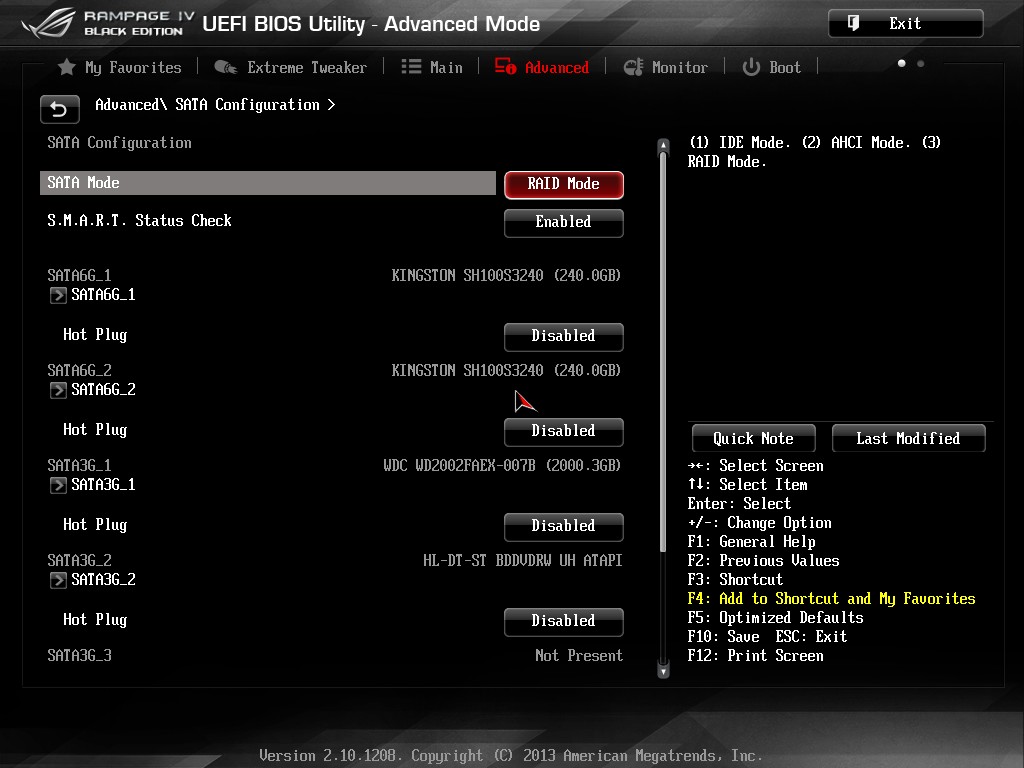Image resolution: width=1024 pixels, height=768 pixels.
Task: Open the Monitor tab
Action: [x=665, y=67]
